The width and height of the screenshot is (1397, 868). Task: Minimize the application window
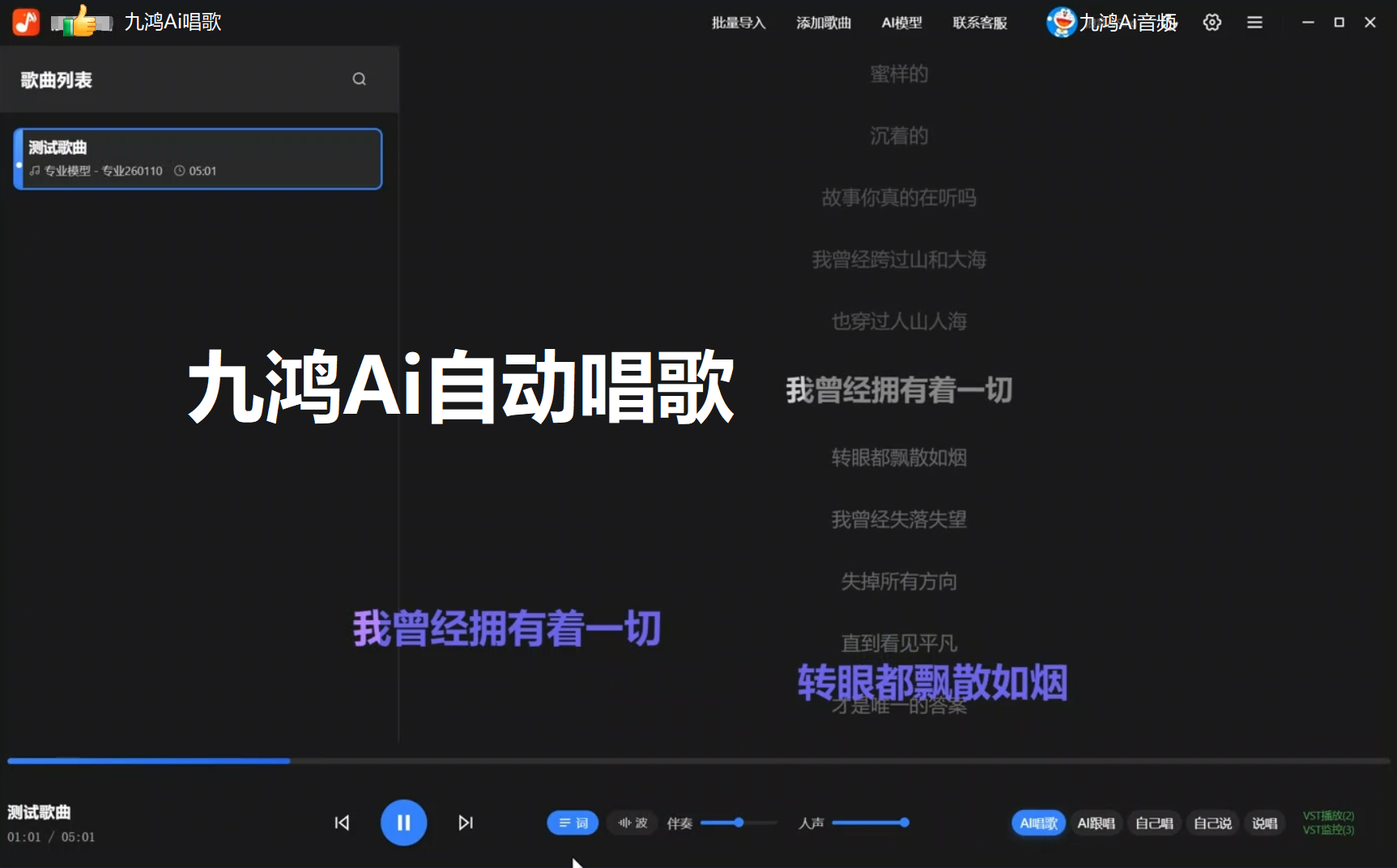point(1308,23)
